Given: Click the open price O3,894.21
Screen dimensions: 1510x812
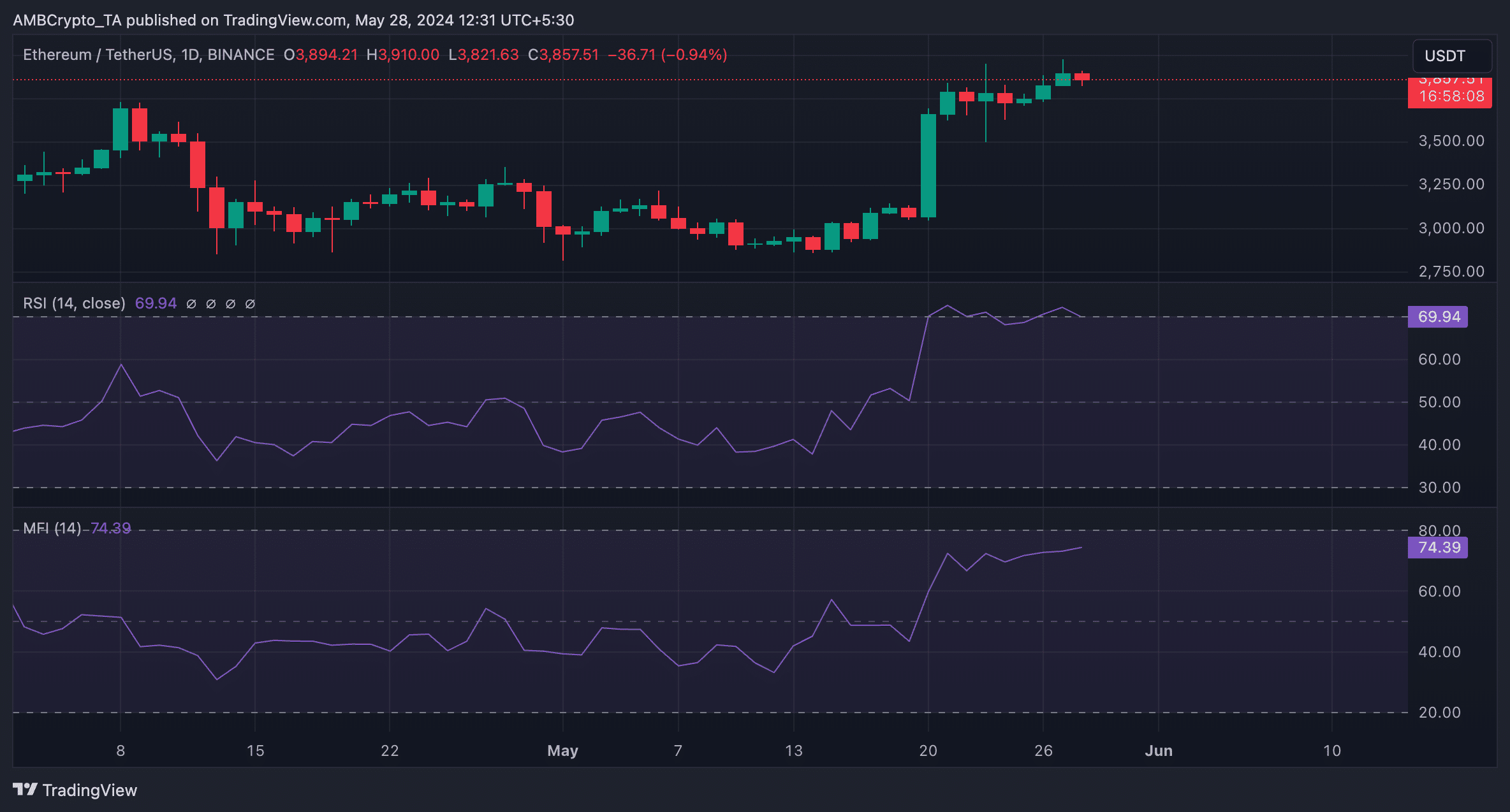Looking at the screenshot, I should (321, 55).
